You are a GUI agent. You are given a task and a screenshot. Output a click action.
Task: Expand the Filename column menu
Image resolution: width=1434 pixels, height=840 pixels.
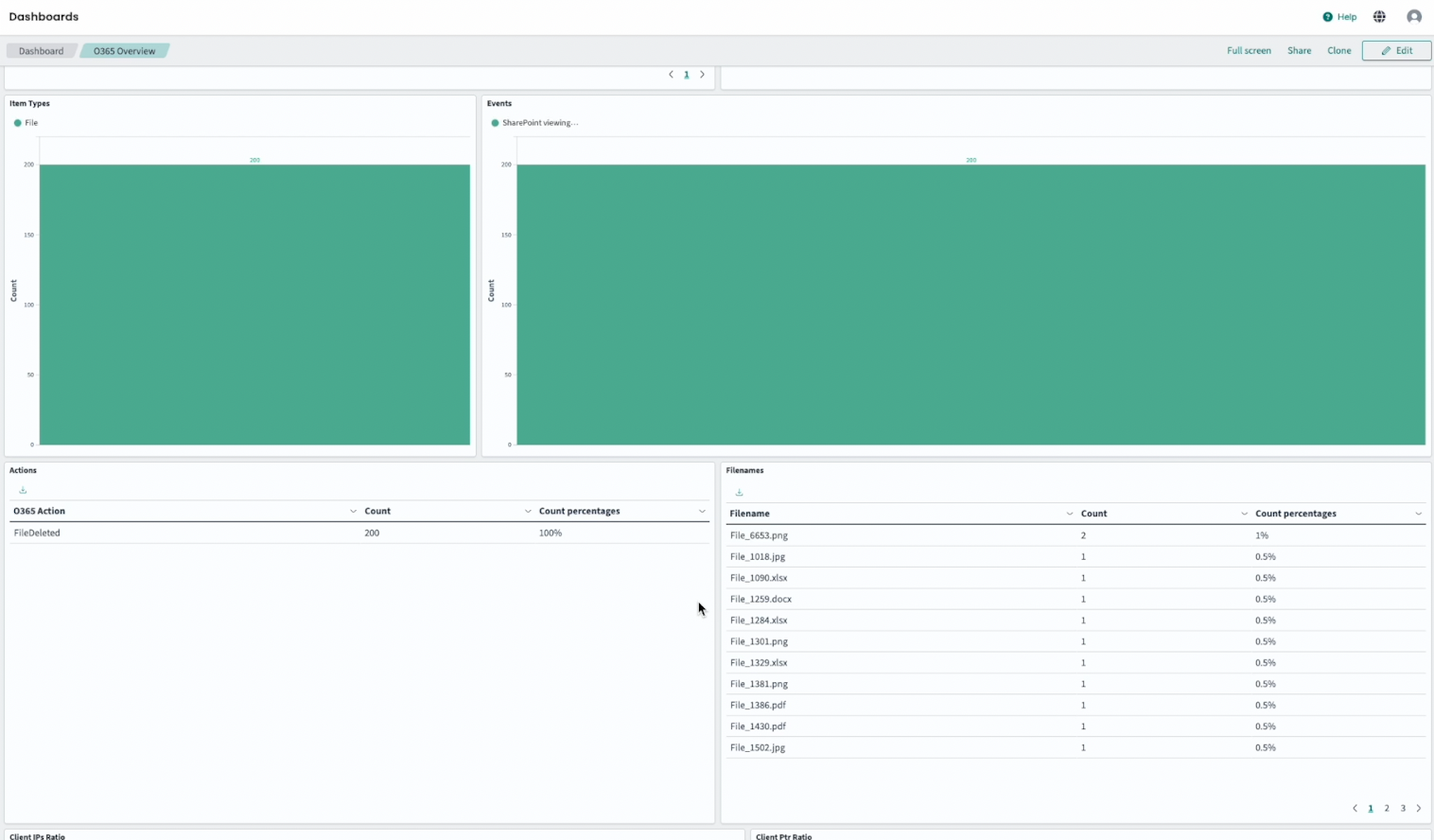(x=1070, y=514)
